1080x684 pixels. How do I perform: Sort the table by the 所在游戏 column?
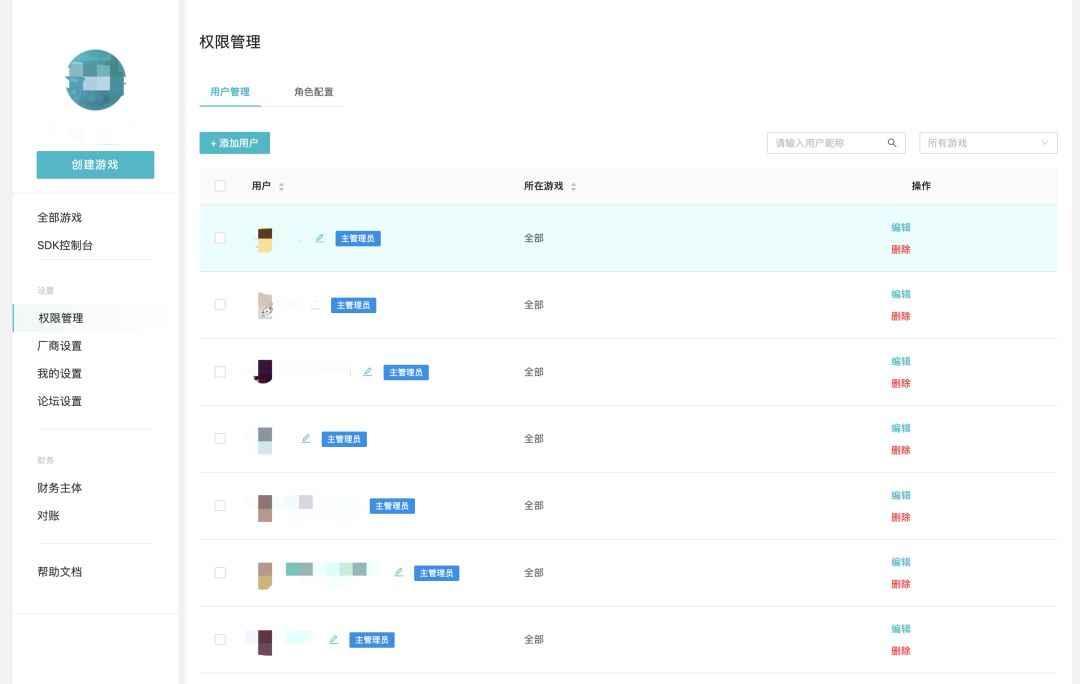click(x=573, y=187)
